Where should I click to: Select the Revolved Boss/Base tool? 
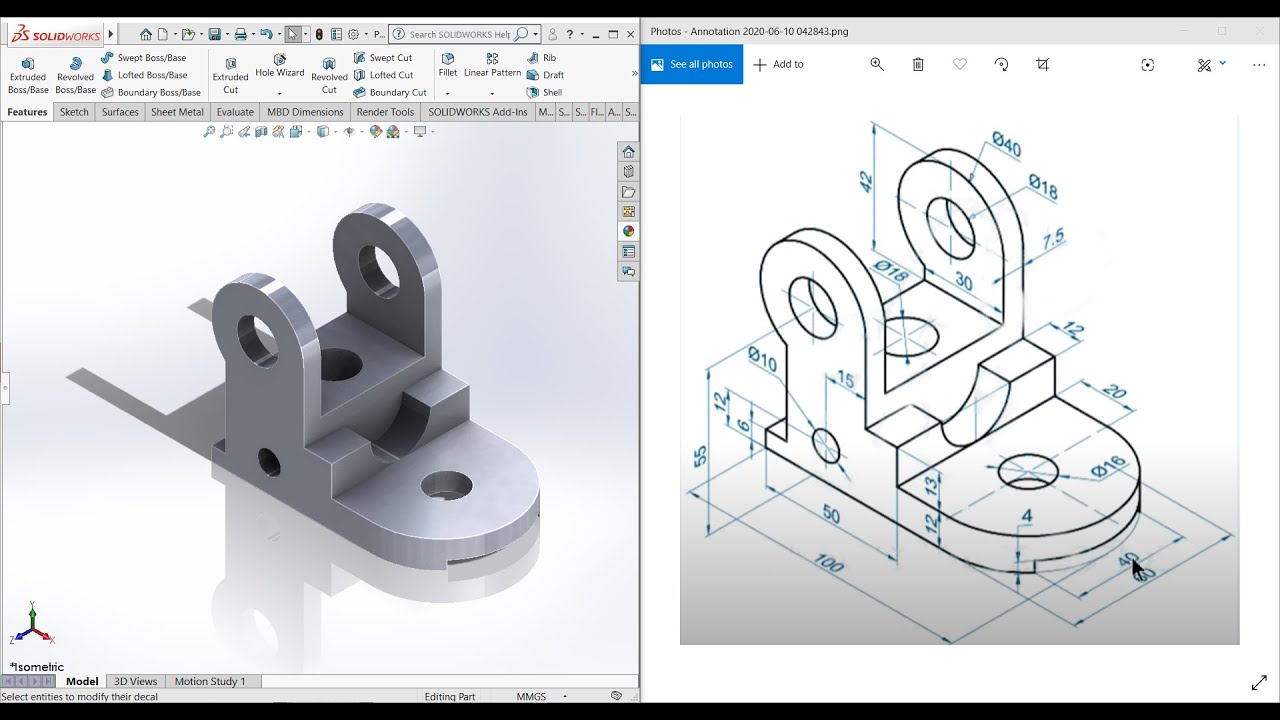75,76
